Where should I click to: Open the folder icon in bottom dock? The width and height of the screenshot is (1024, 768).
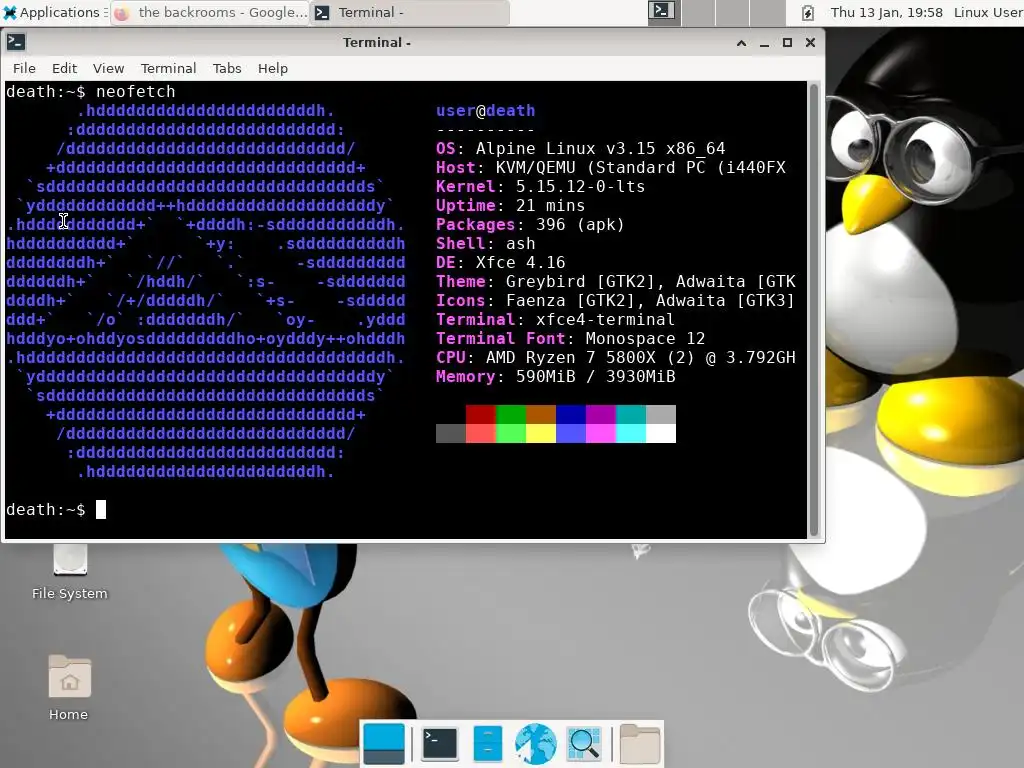click(639, 744)
